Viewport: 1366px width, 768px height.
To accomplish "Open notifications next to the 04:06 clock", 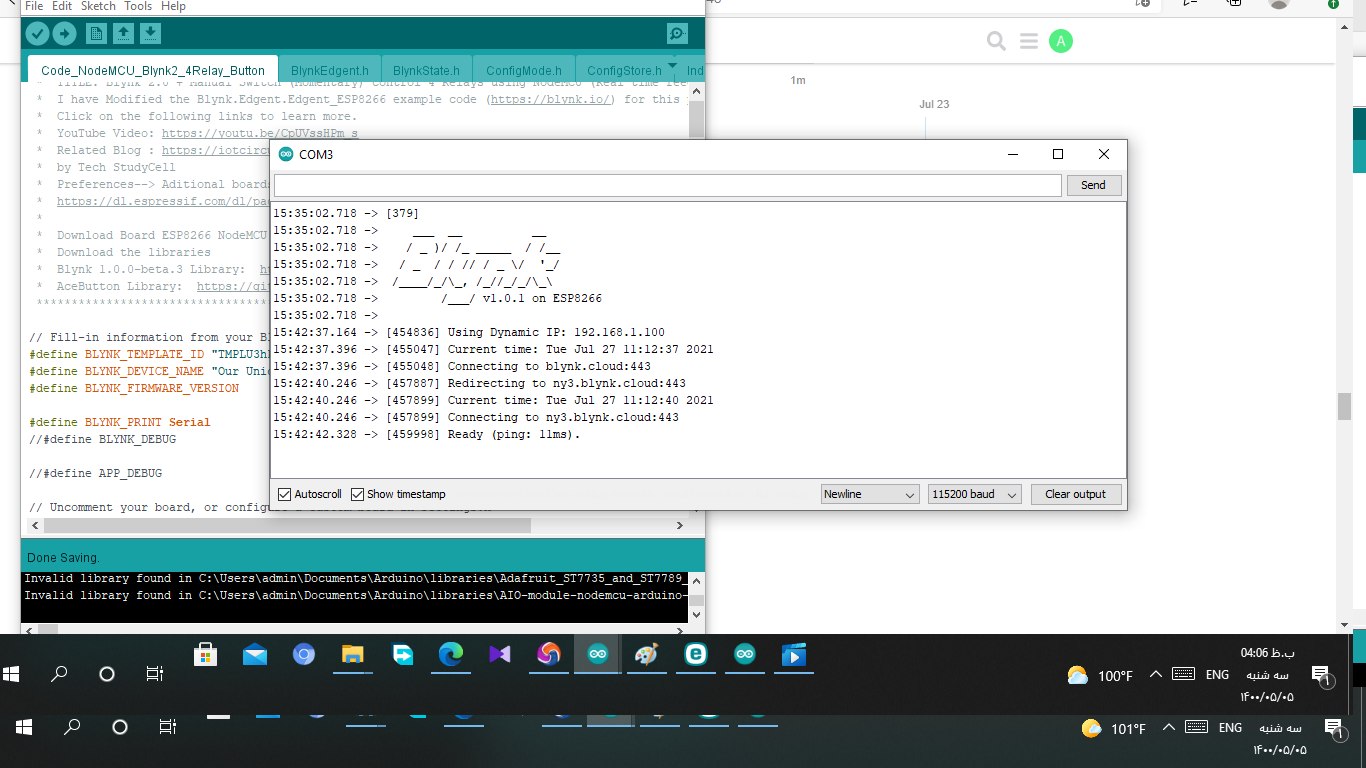I will (x=1321, y=675).
